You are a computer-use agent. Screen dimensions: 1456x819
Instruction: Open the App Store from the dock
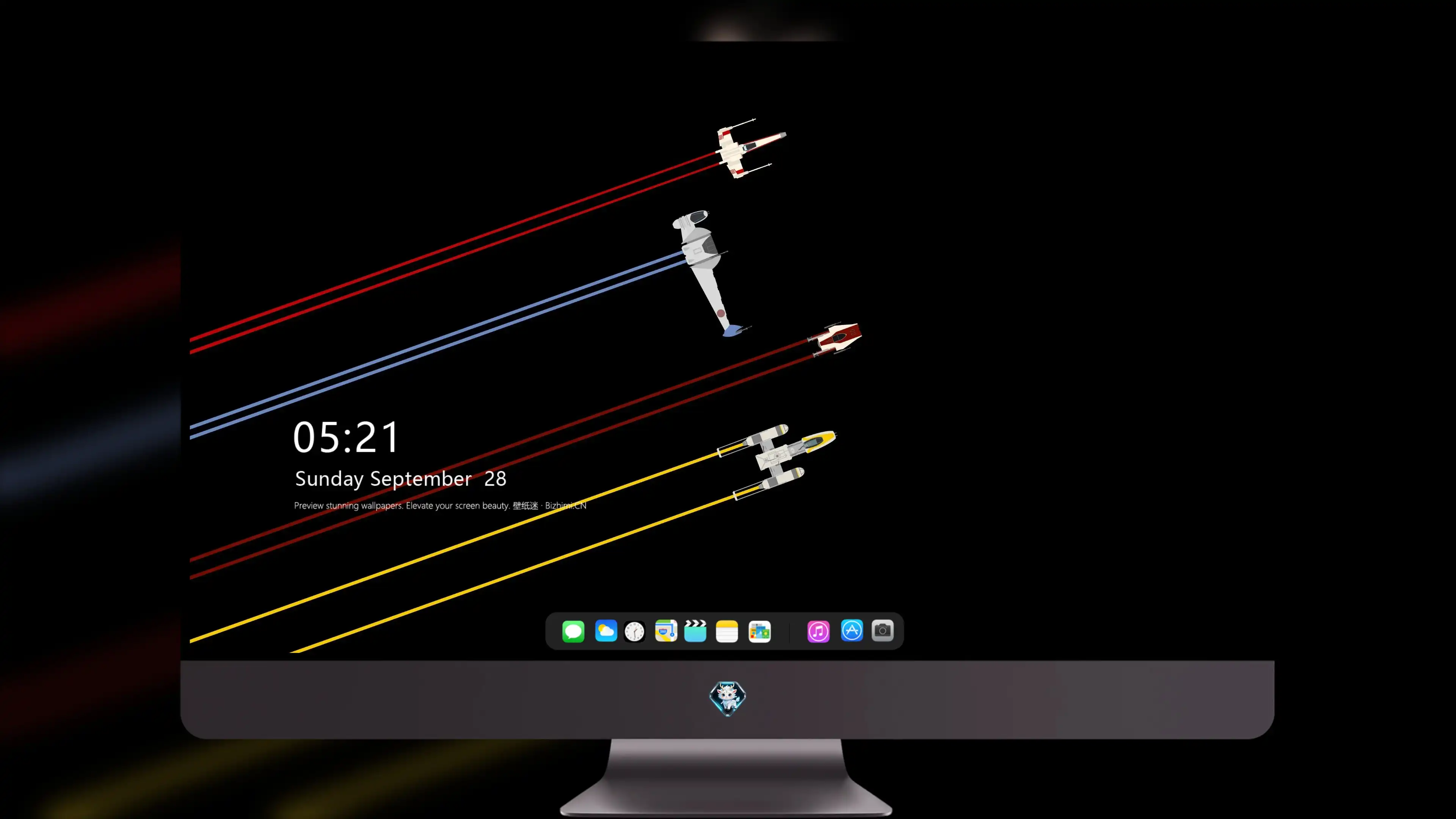click(x=852, y=631)
